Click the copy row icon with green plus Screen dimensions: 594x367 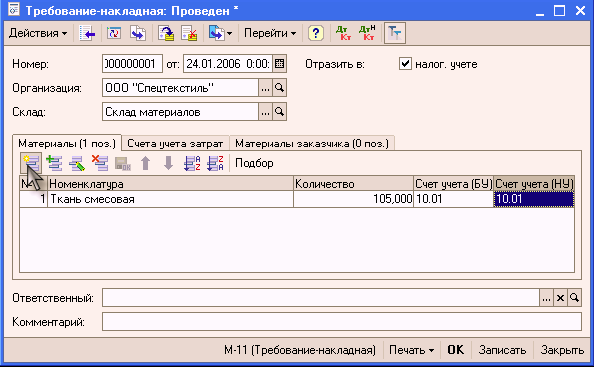(x=54, y=163)
